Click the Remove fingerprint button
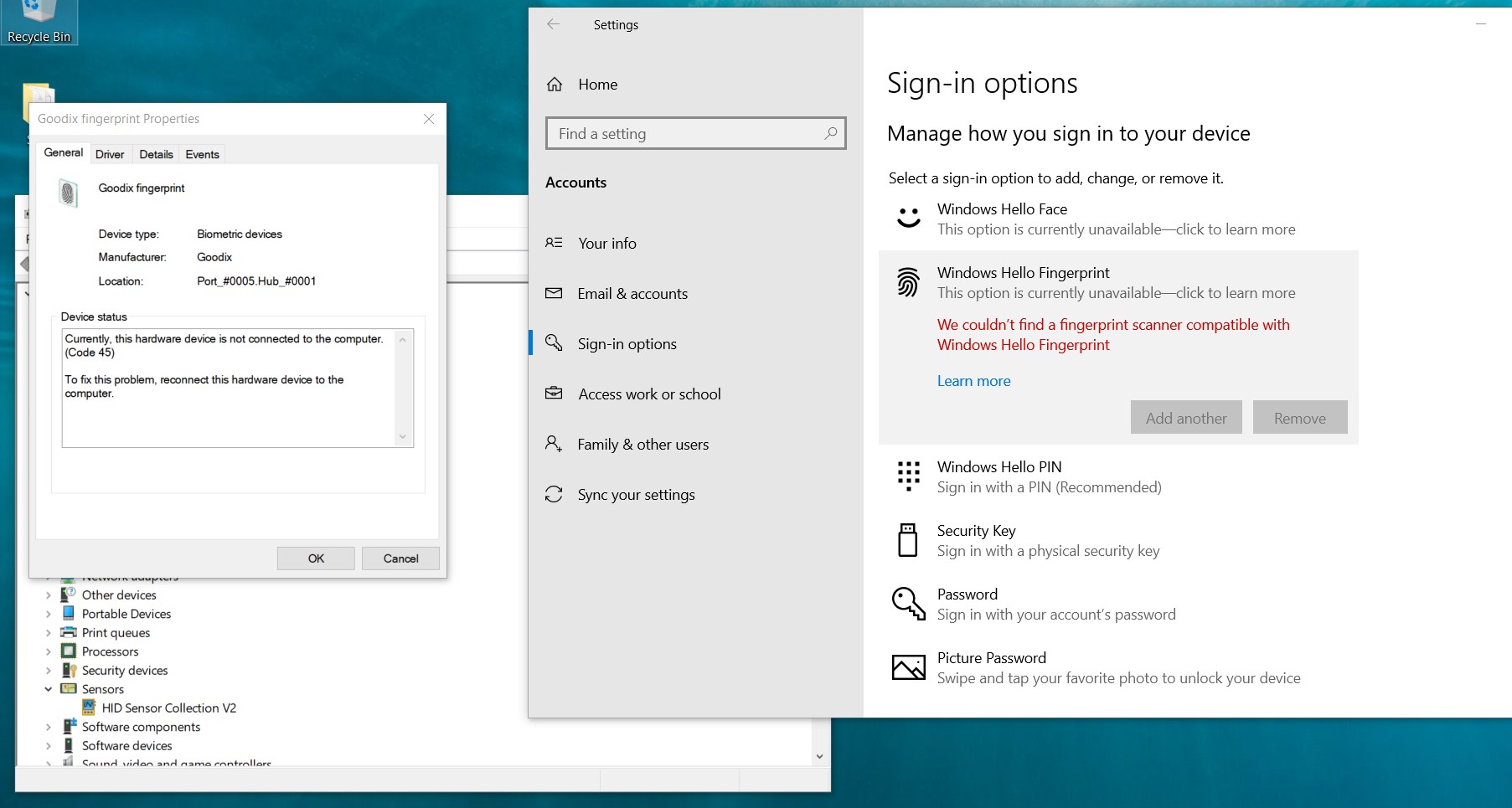 (x=1300, y=417)
